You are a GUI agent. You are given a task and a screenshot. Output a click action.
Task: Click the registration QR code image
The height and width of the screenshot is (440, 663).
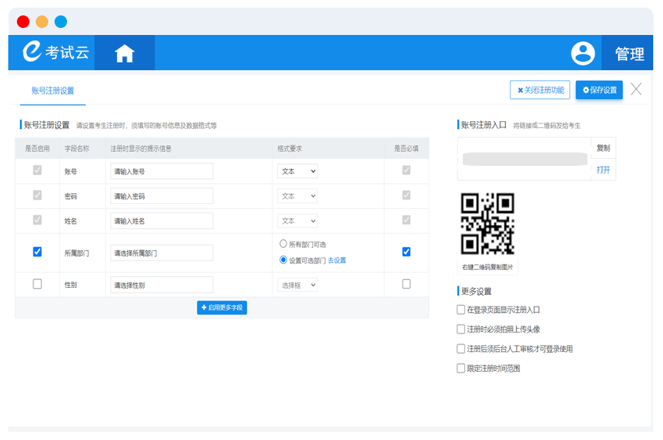coord(487,224)
